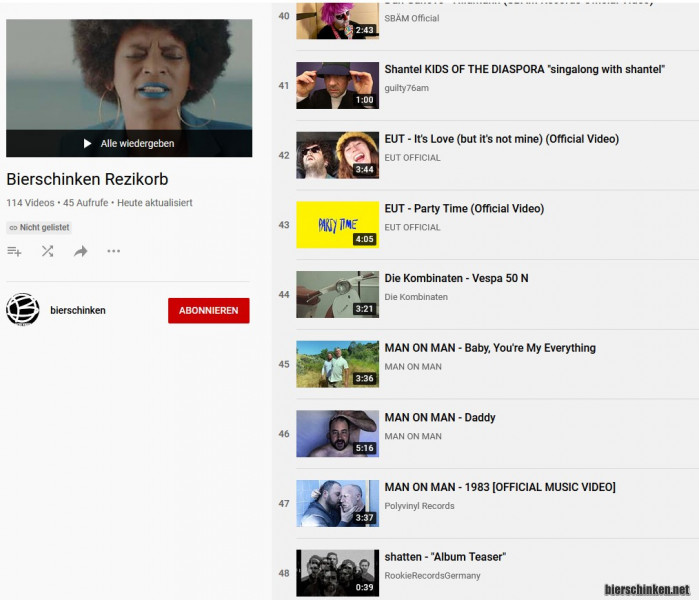
Task: Click title shatten - "Album Teaser"
Action: 445,557
